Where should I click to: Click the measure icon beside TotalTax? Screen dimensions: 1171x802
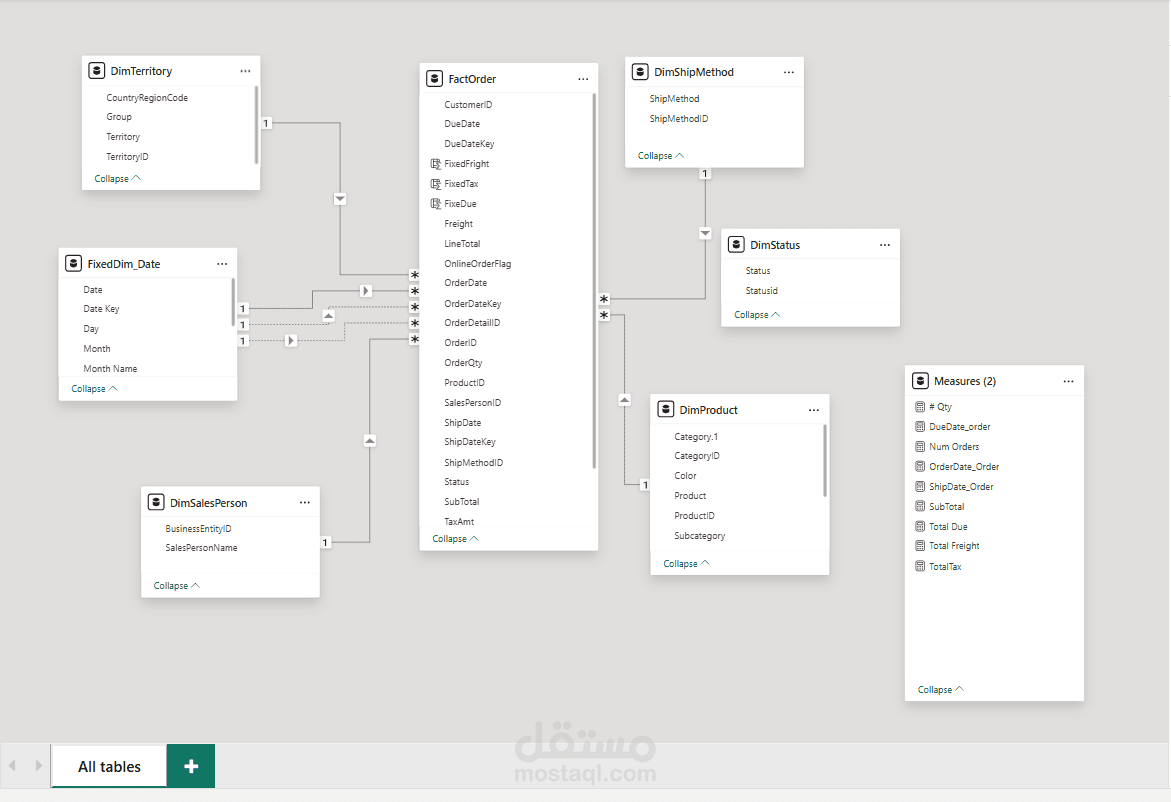(x=920, y=566)
